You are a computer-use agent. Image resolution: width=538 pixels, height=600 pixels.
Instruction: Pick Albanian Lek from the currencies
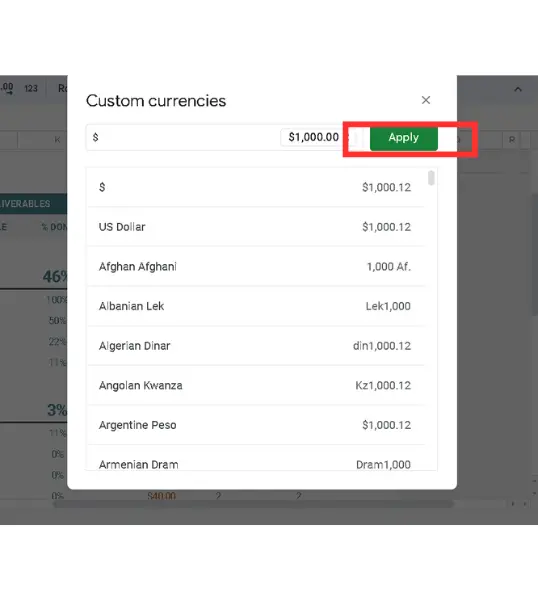pos(256,306)
